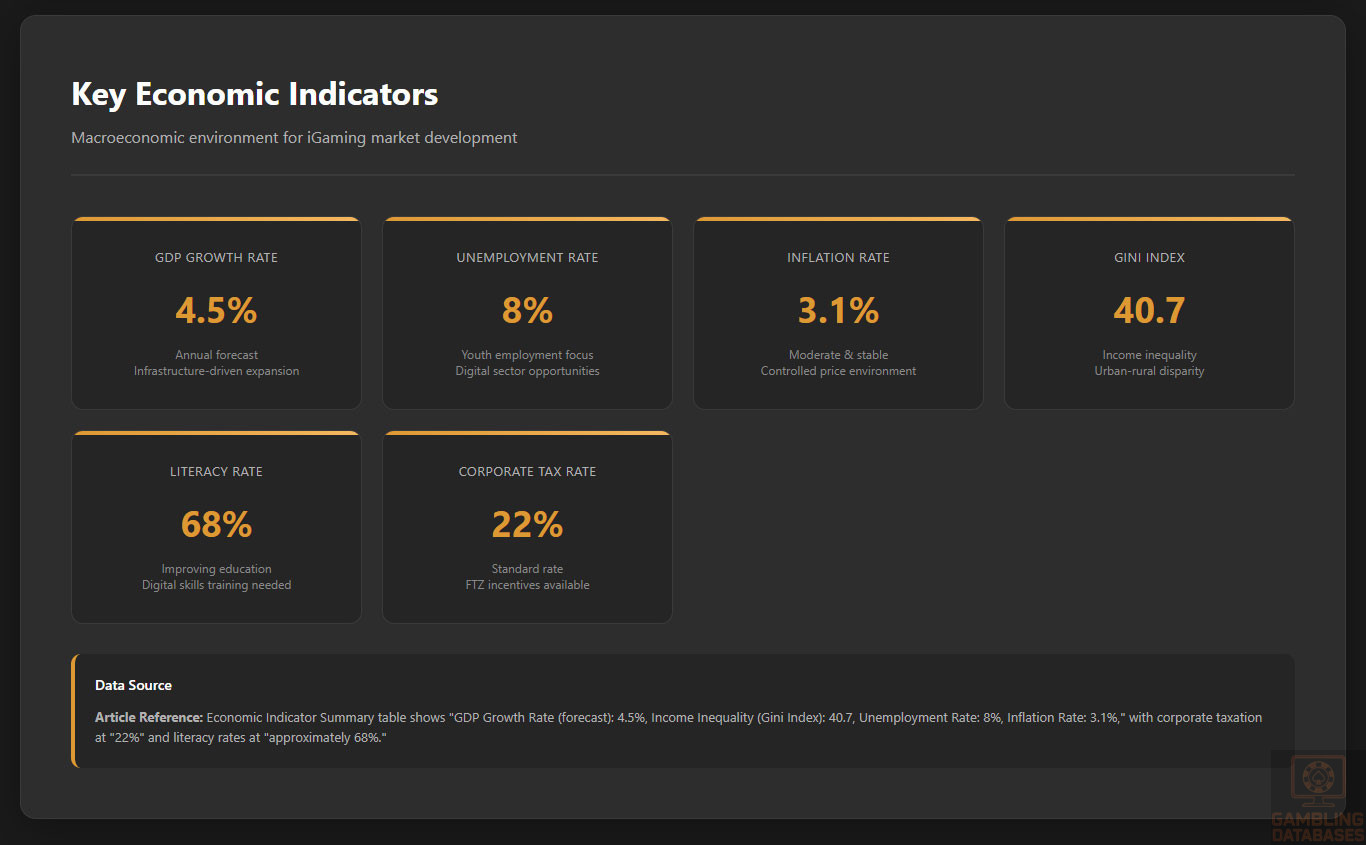Click the macroeconomic environment subtitle text
1366x845 pixels.
point(294,138)
